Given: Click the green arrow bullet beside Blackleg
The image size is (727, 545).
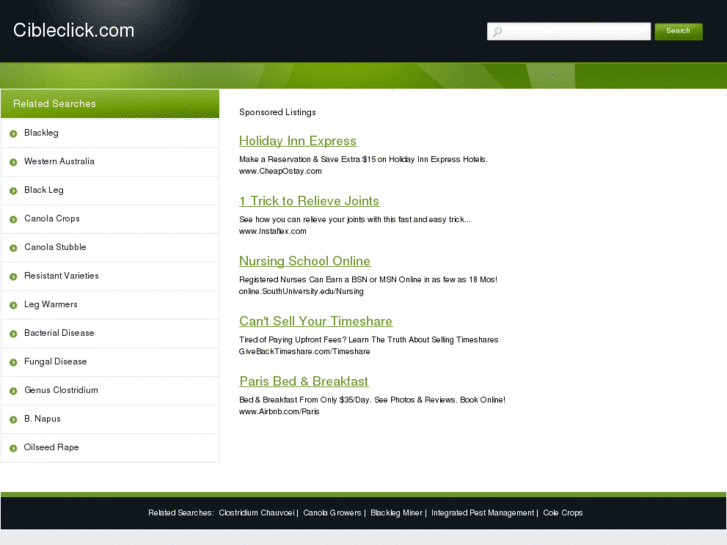Looking at the screenshot, I should [13, 134].
